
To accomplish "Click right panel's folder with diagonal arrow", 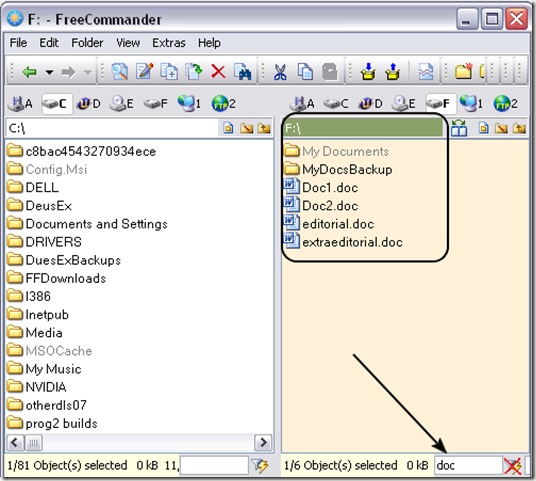I will pyautogui.click(x=501, y=128).
